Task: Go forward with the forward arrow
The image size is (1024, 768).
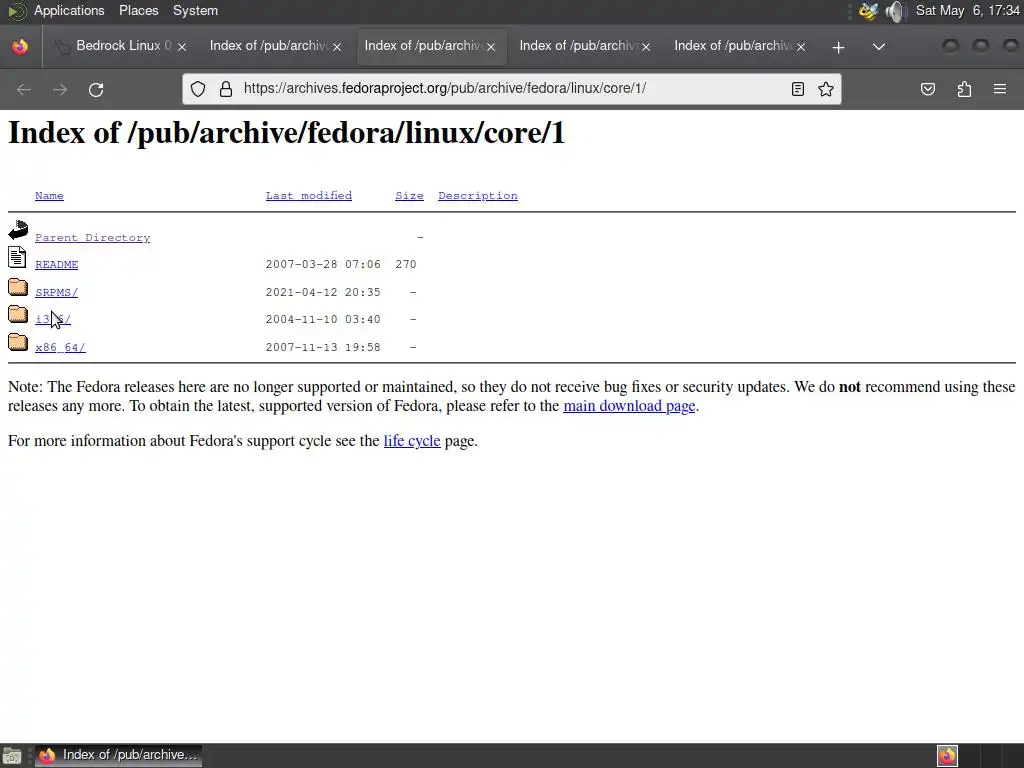Action: 59,89
